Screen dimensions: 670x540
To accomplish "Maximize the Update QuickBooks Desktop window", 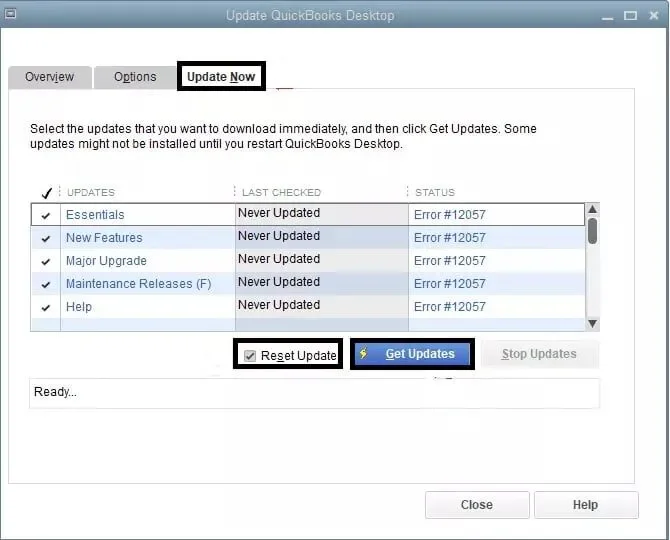I will click(x=630, y=15).
